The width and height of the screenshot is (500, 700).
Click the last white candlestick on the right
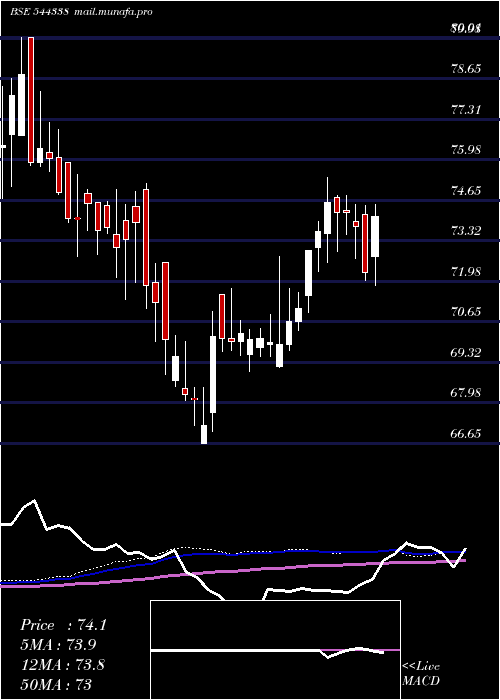tap(375, 237)
